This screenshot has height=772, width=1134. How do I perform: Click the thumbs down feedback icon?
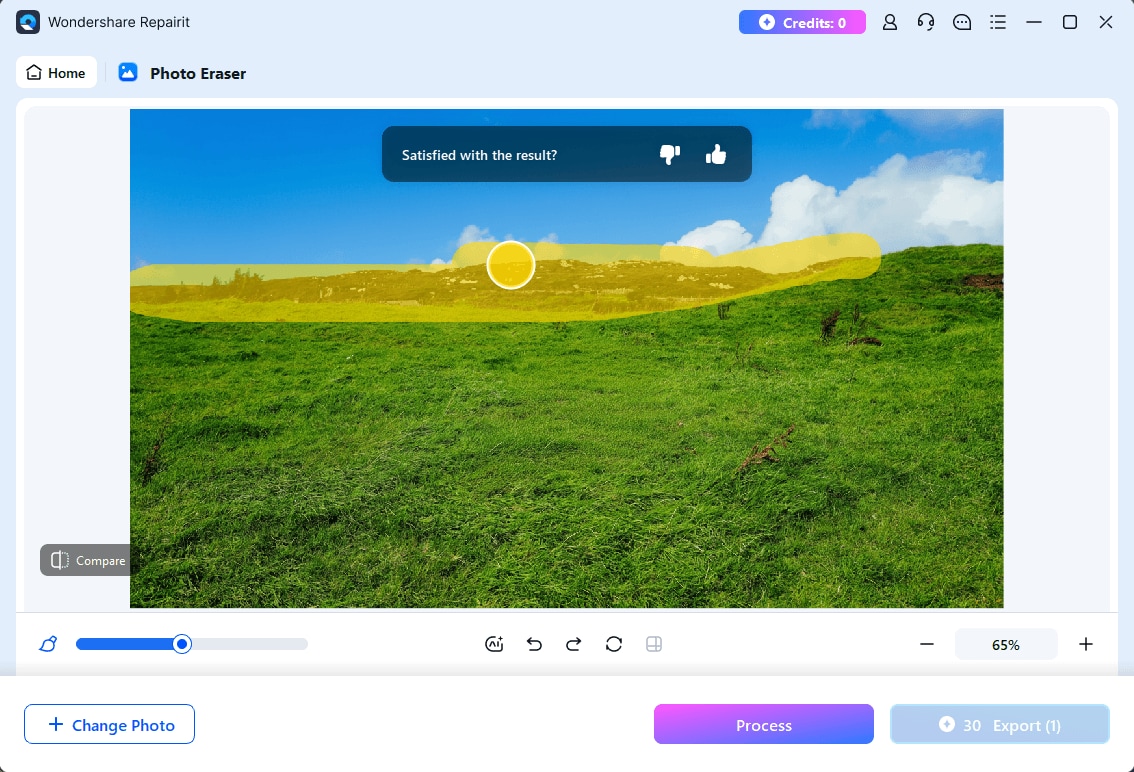coord(670,154)
